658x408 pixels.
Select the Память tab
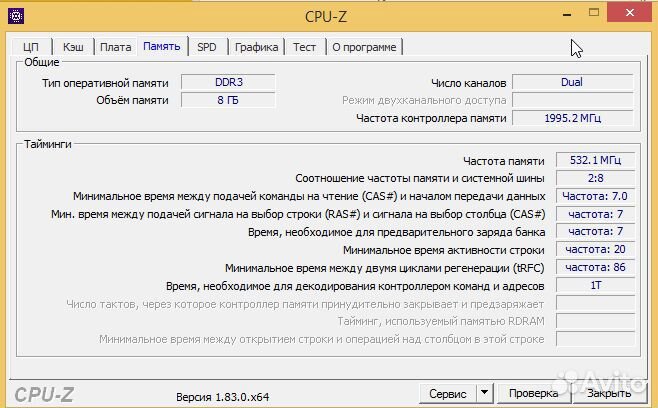162,46
